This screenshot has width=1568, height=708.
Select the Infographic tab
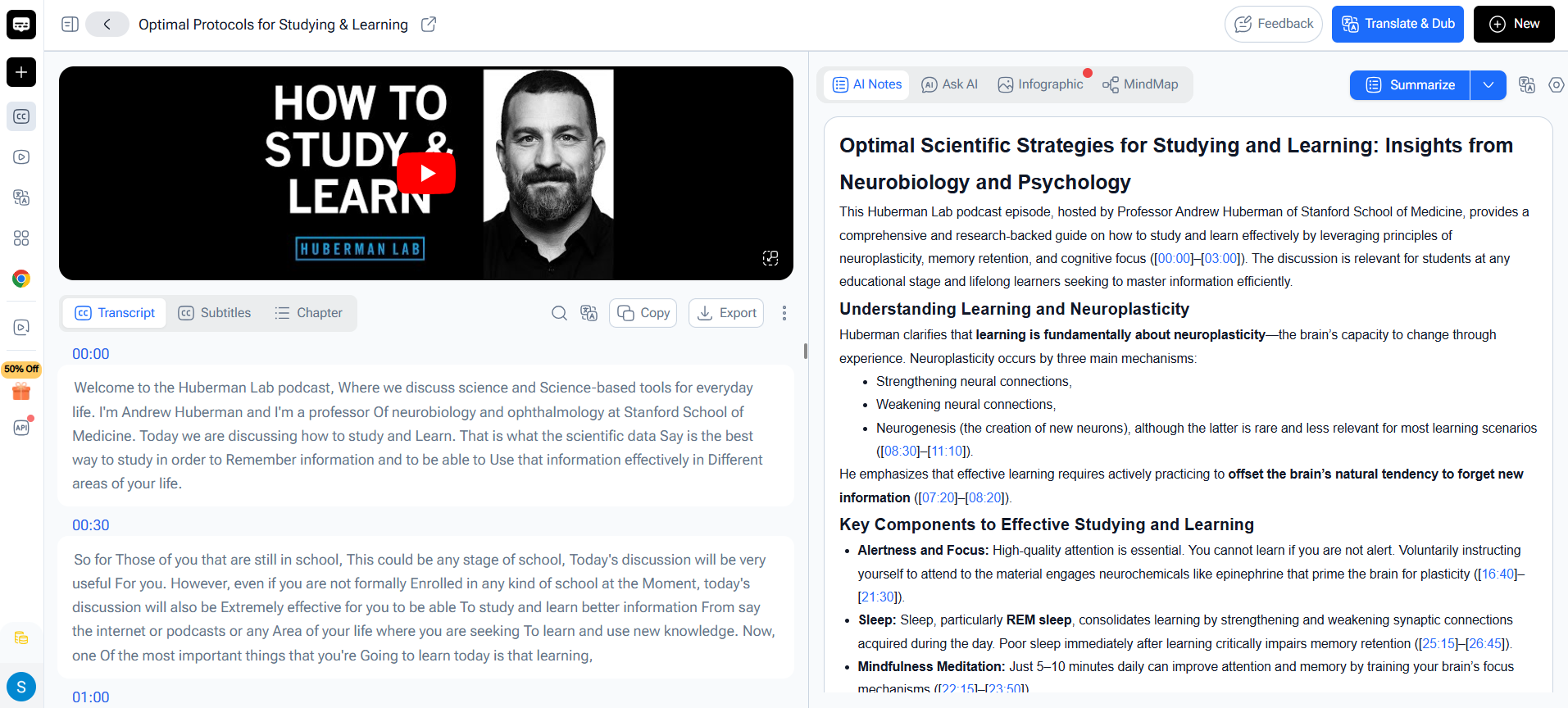coord(1041,84)
